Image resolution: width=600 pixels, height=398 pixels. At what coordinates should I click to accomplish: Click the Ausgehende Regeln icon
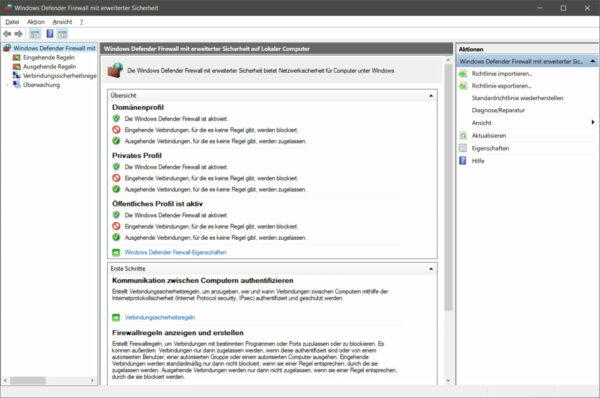click(x=16, y=67)
